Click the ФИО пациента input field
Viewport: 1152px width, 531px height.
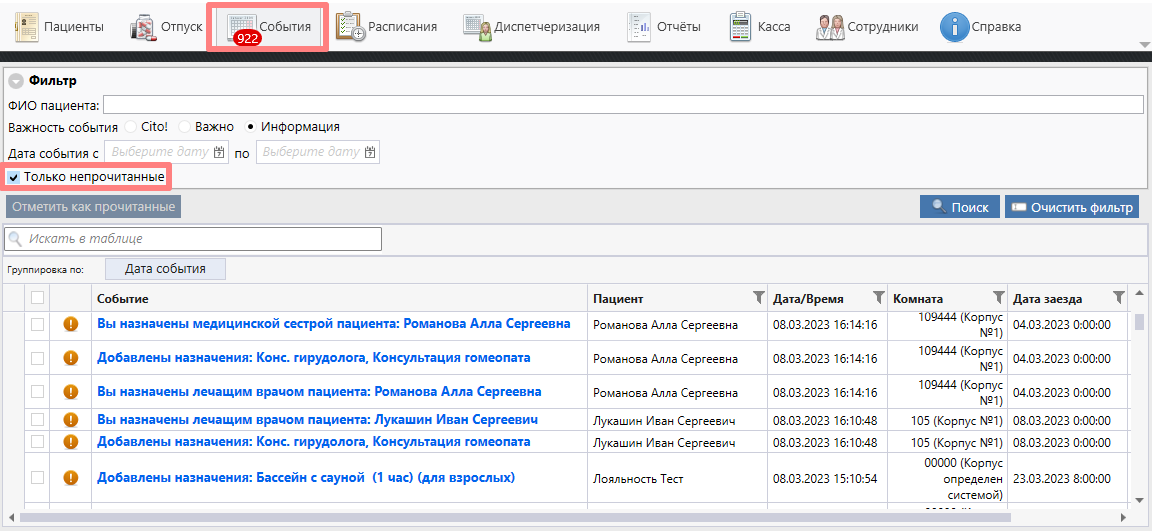coord(622,105)
